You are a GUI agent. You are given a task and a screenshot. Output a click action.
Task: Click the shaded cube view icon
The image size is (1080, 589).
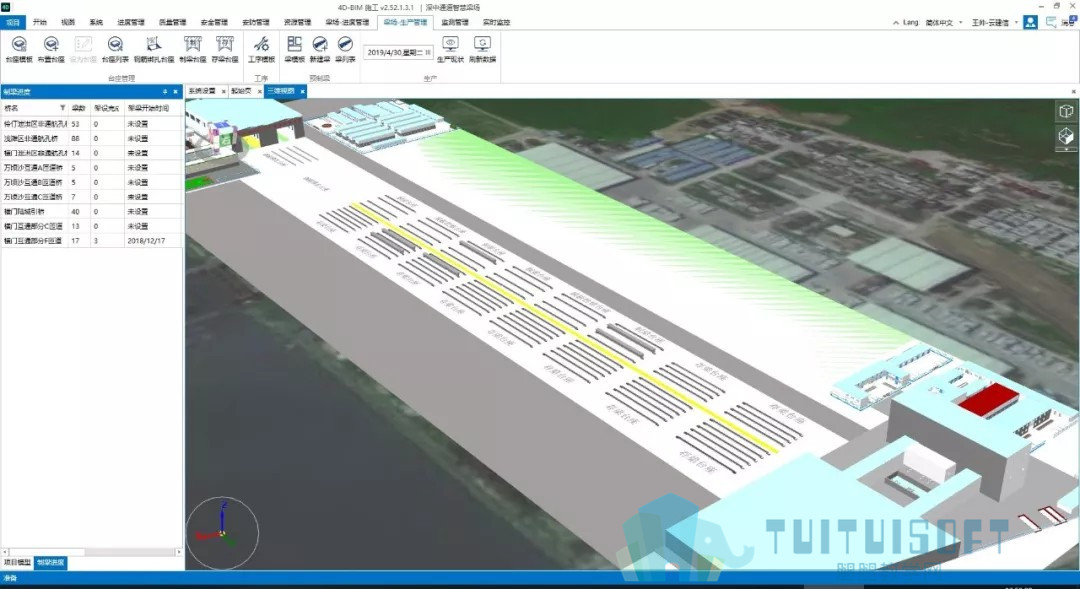pos(1066,136)
